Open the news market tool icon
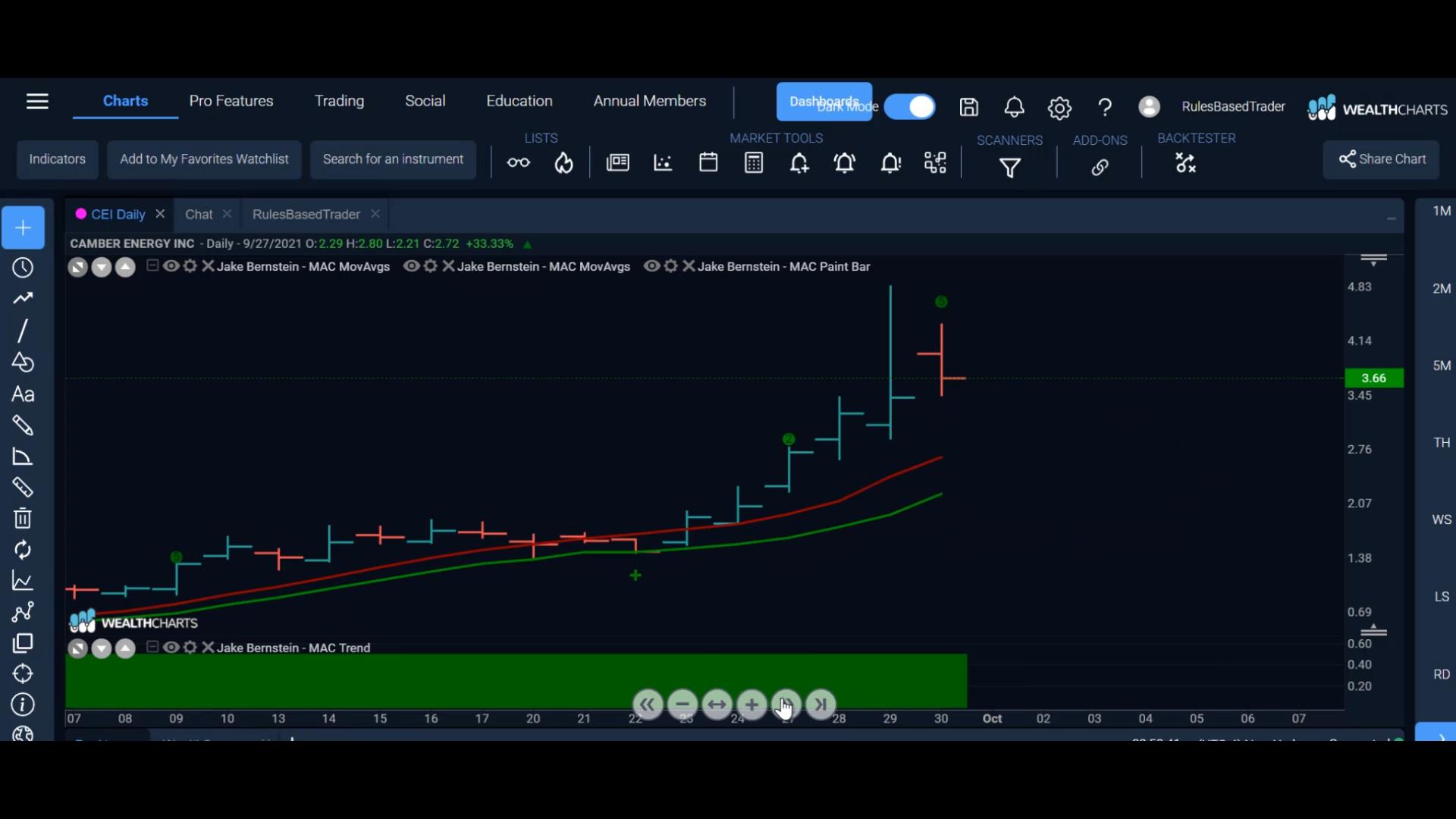1456x819 pixels. [x=618, y=162]
